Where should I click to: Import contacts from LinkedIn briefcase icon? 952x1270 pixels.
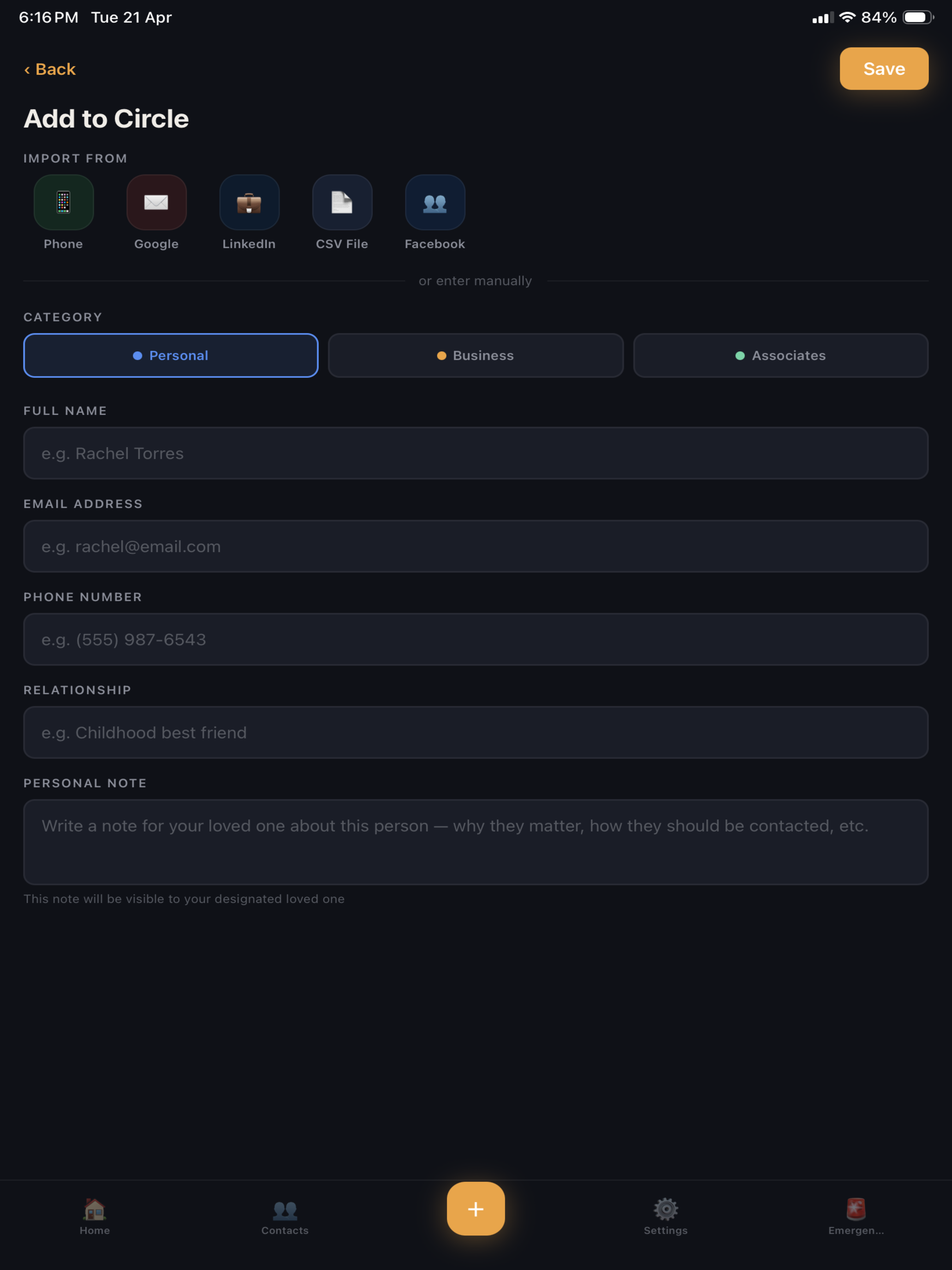pos(249,202)
